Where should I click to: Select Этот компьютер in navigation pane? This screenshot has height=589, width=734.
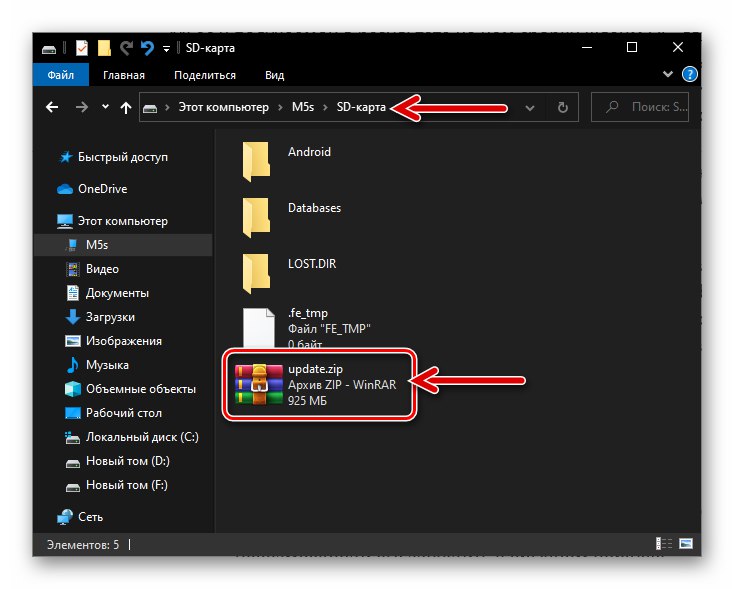pyautogui.click(x=123, y=221)
